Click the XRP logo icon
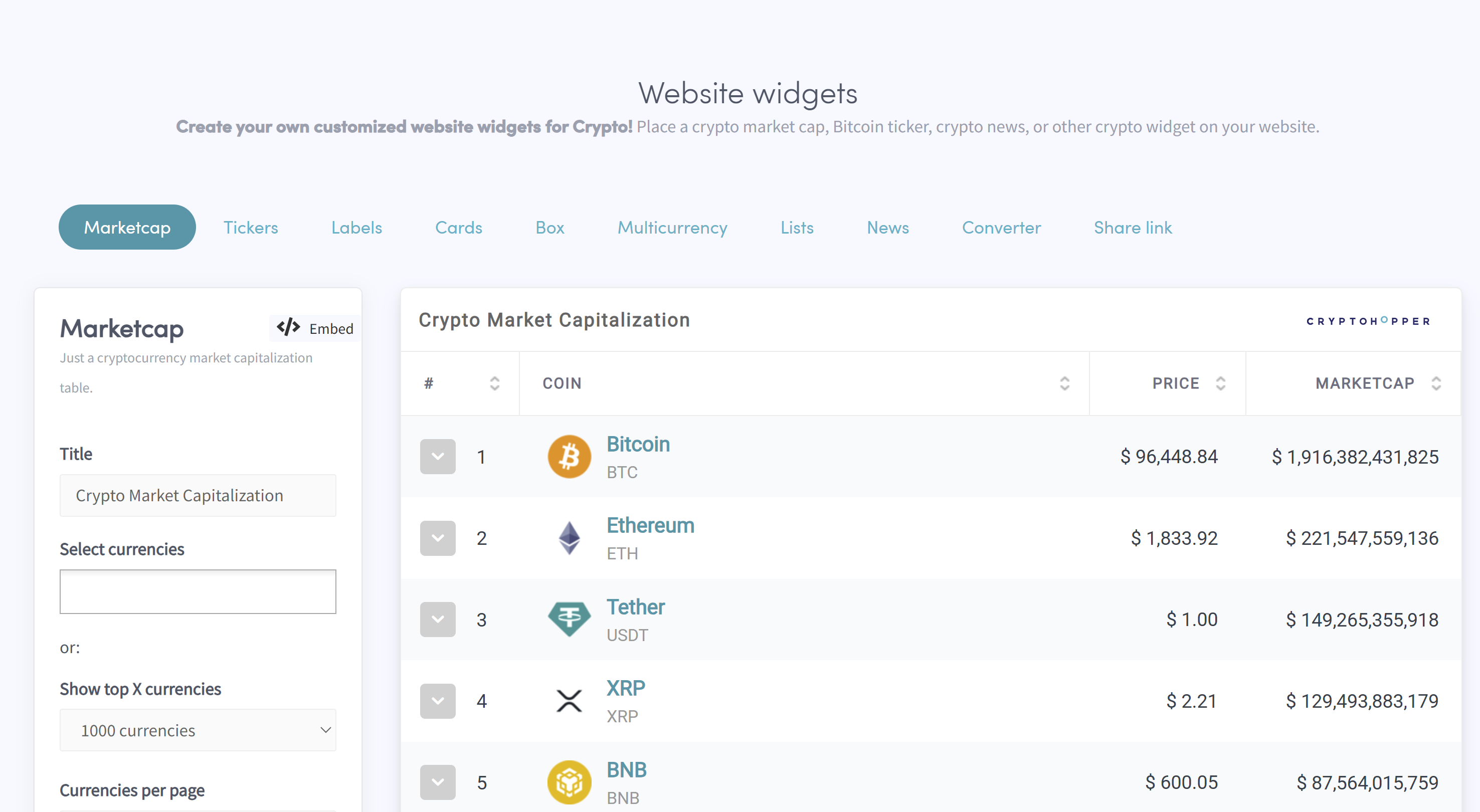The image size is (1480, 812). coord(569,701)
